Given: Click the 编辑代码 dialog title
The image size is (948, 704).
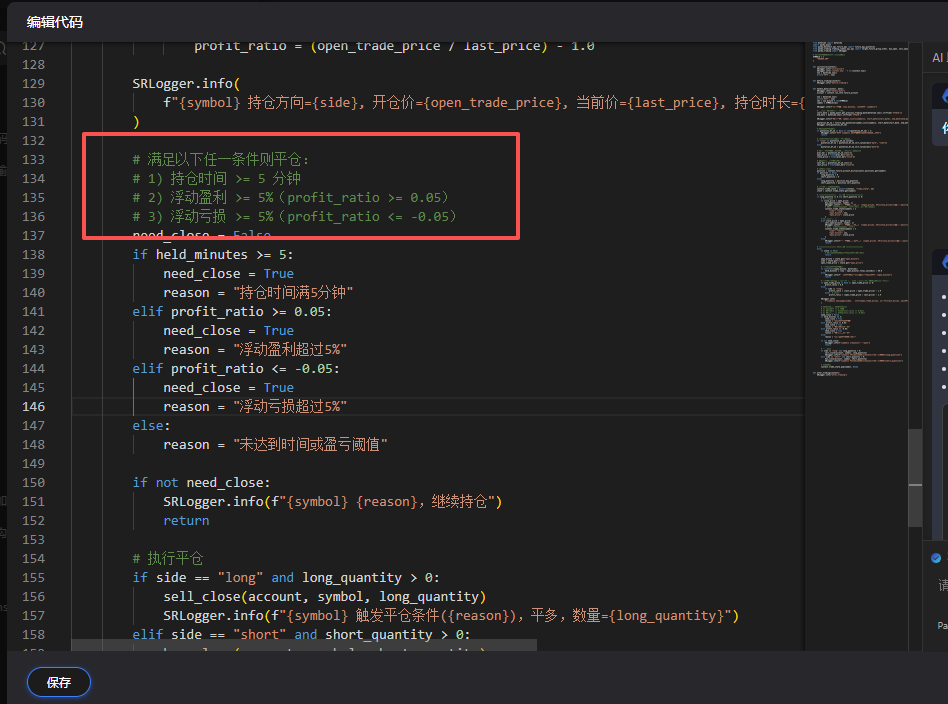Looking at the screenshot, I should pyautogui.click(x=54, y=22).
